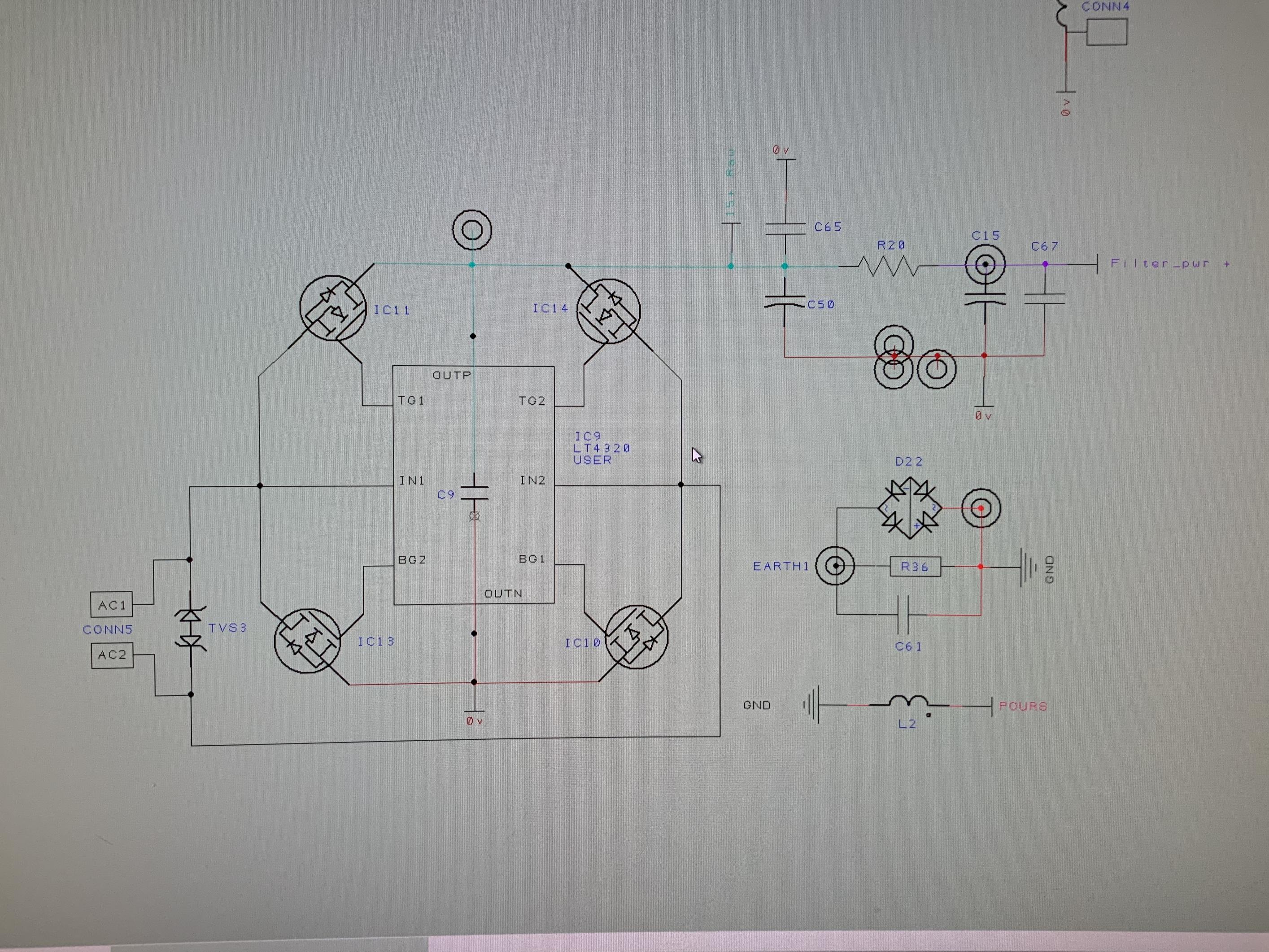Screen dimensions: 1269x952
Task: Click the EARTH1 label text
Action: pos(781,566)
